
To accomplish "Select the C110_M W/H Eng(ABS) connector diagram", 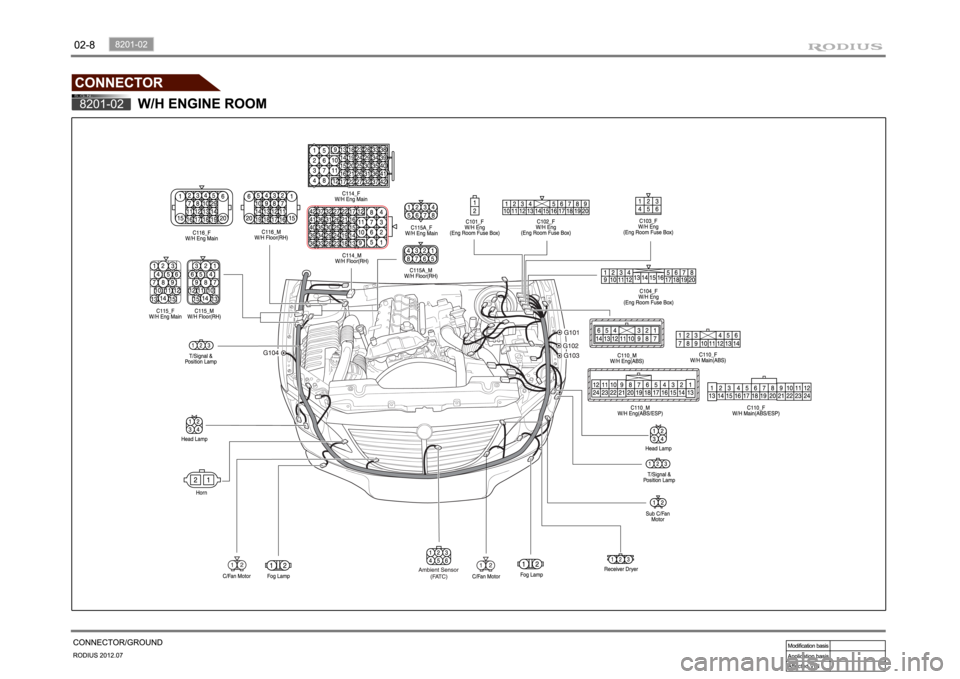I will [627, 334].
